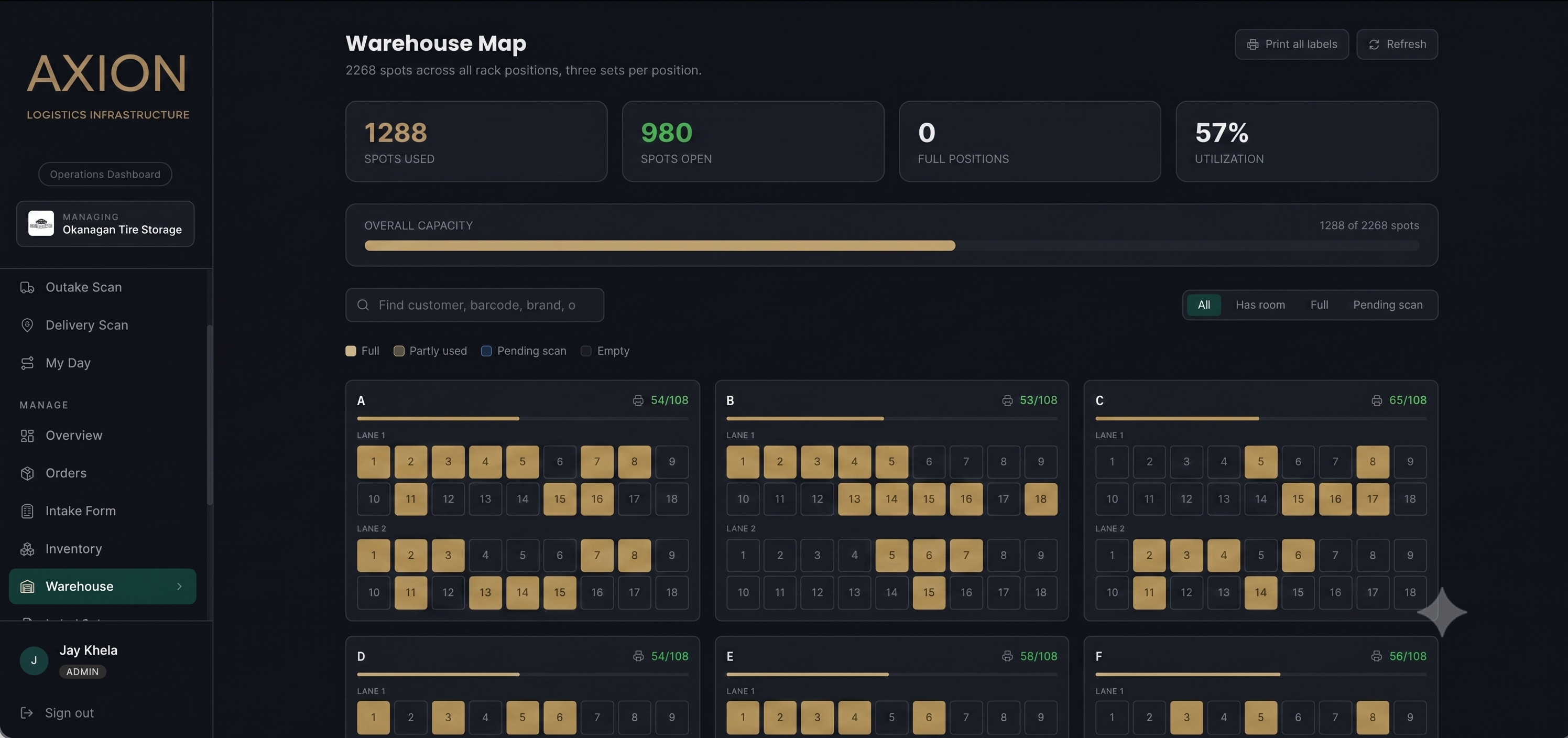Click the Orders package icon
The height and width of the screenshot is (738, 1568).
(27, 473)
